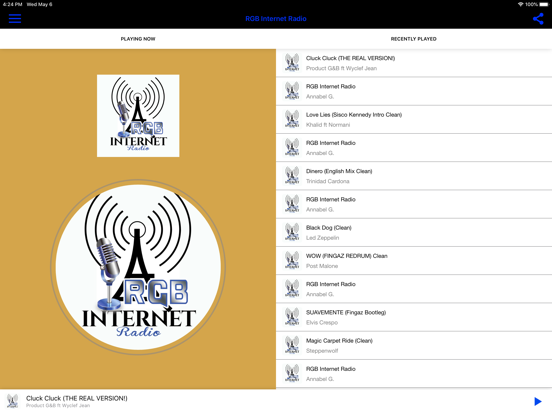
Task: Tap the Dinero row thumbnail icon
Action: [x=292, y=176]
